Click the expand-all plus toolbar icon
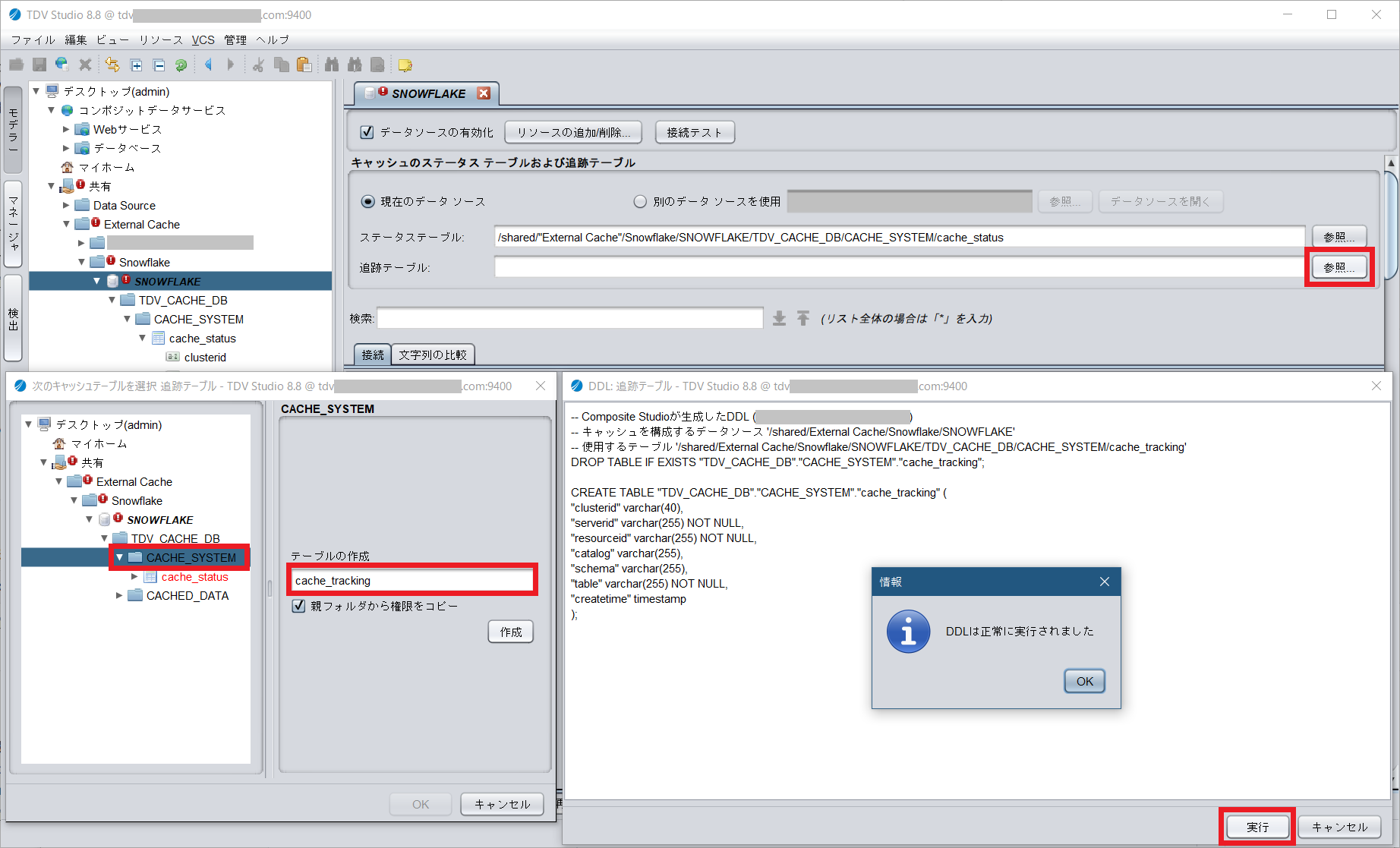Viewport: 1400px width, 848px height. click(136, 65)
